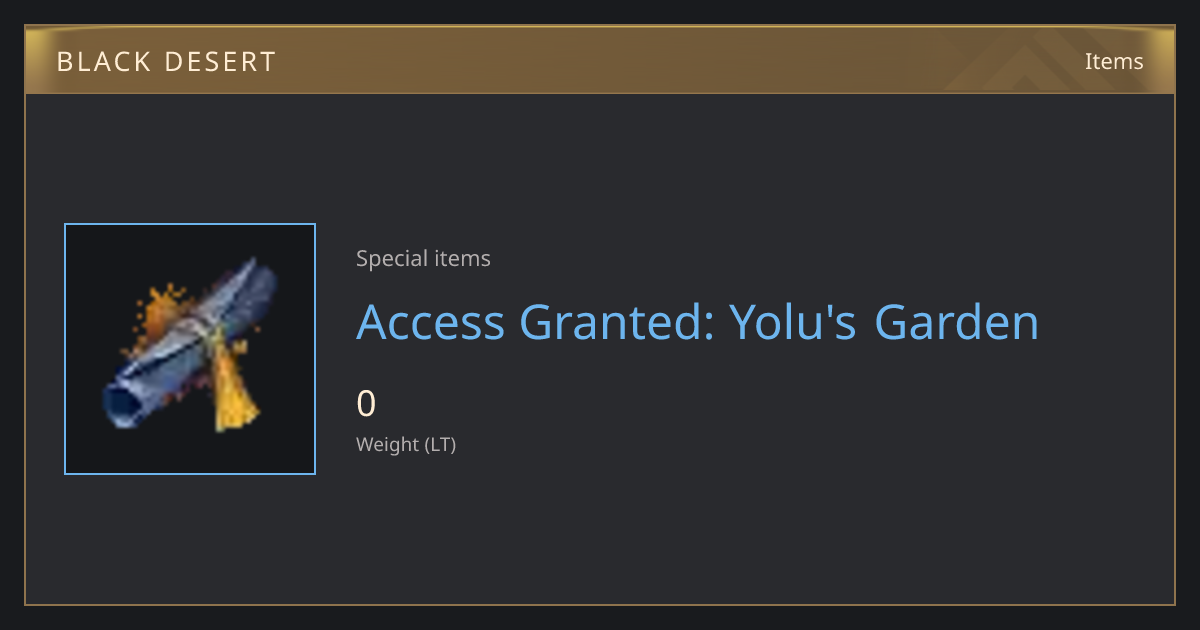Select the blue-bordered item thumbnail frame
This screenshot has width=1200, height=630.
(x=190, y=349)
